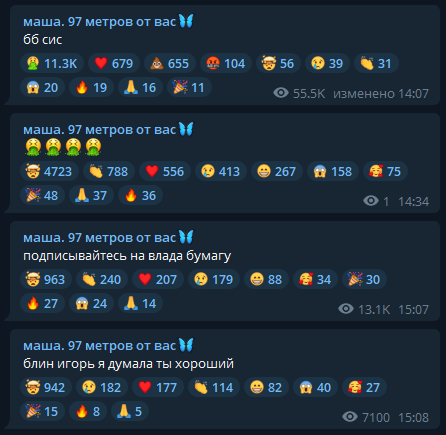Click the smiling hearts reaction with 75

click(385, 171)
